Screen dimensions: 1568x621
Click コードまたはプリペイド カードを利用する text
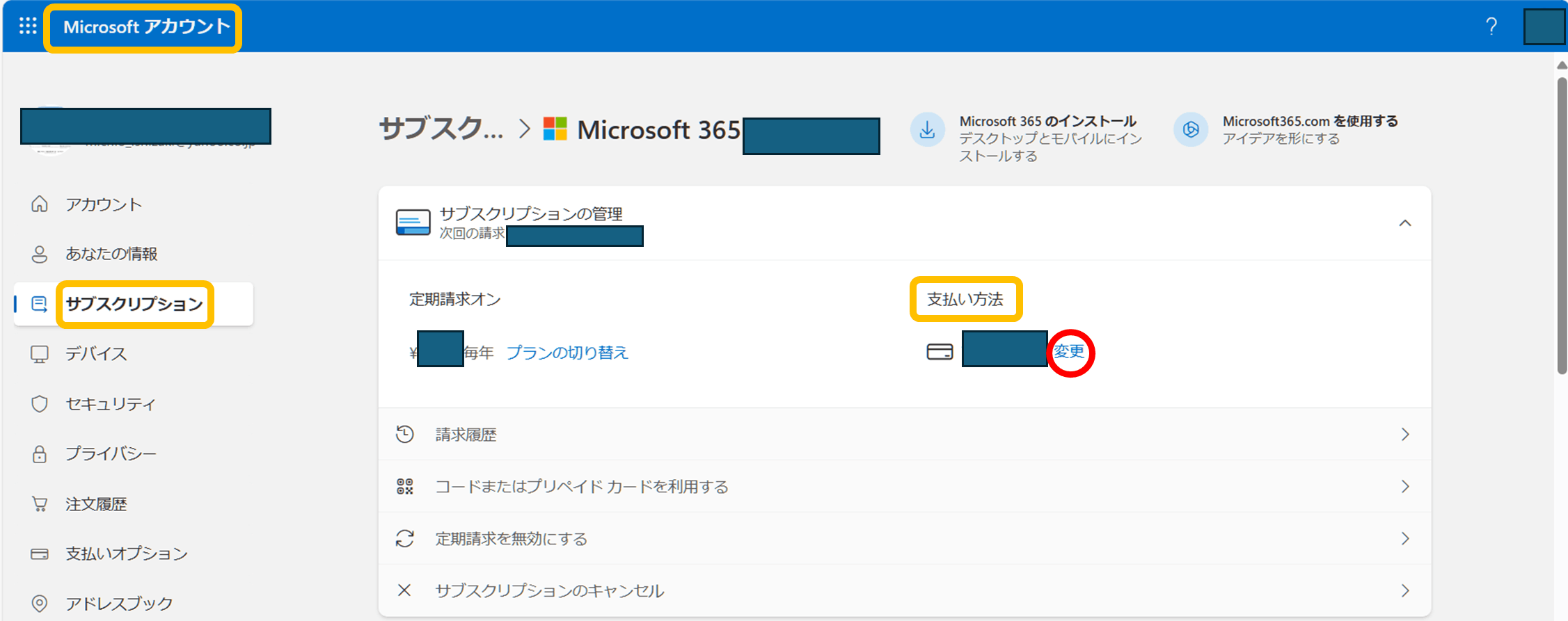tap(582, 487)
